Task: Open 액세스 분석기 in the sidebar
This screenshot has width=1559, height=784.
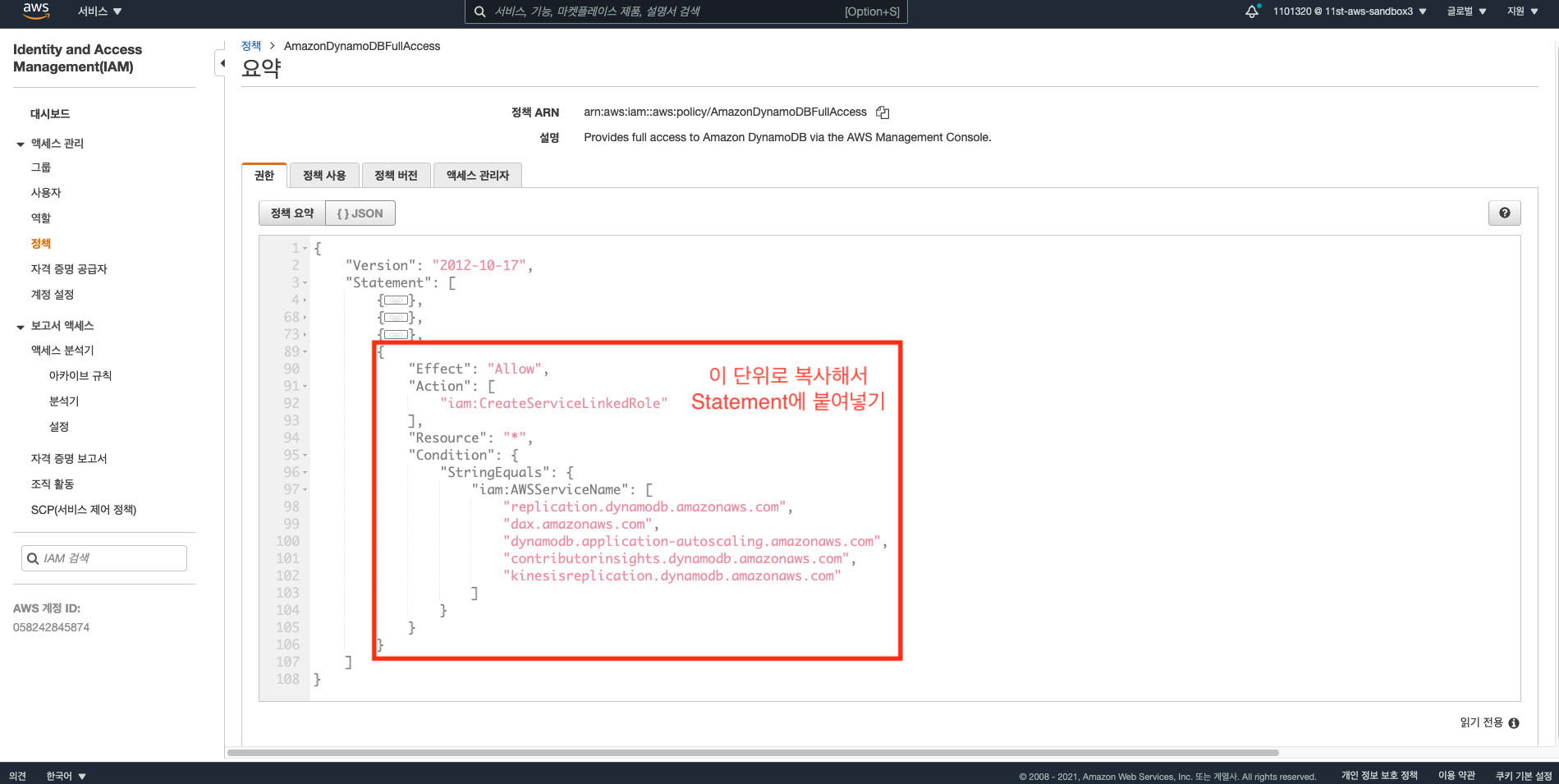Action: (x=62, y=351)
